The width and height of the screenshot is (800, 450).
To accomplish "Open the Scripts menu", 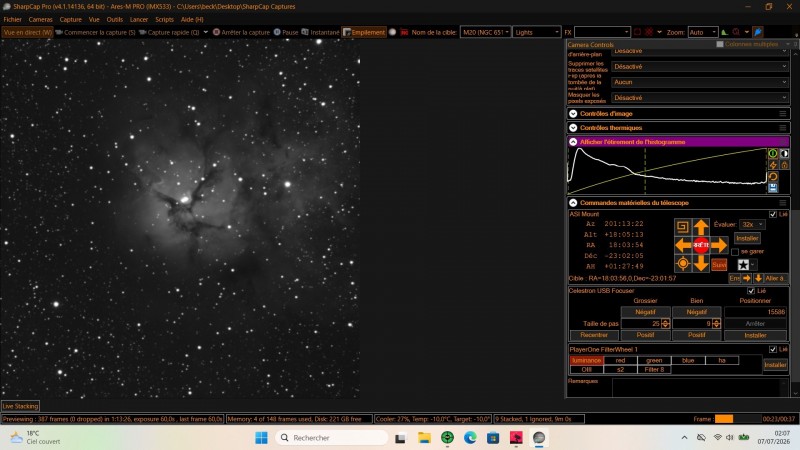I will coord(164,19).
